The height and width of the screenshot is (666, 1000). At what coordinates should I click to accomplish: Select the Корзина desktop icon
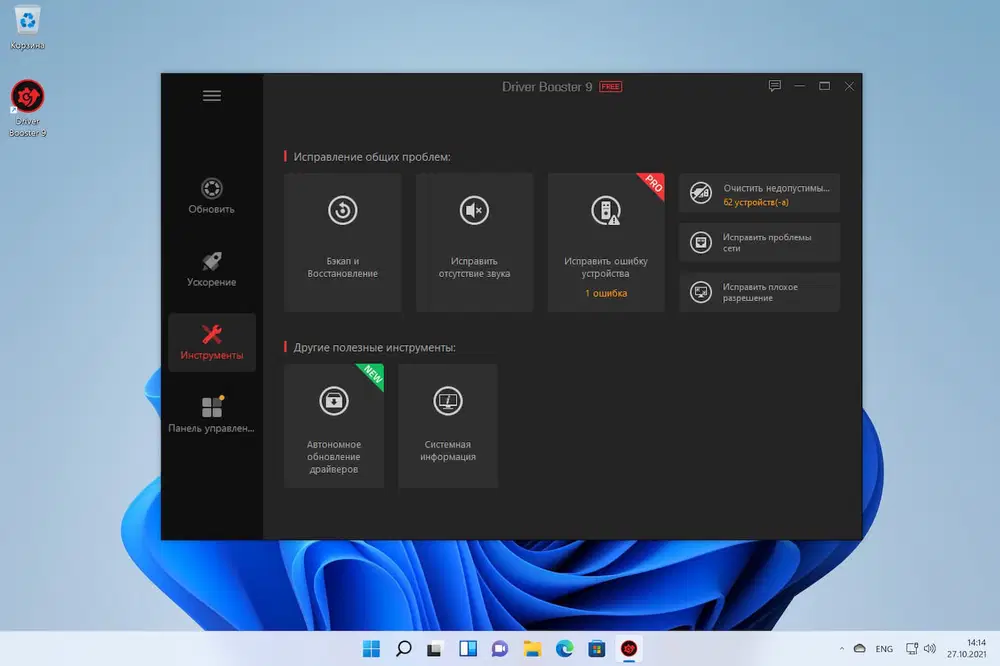(27, 28)
